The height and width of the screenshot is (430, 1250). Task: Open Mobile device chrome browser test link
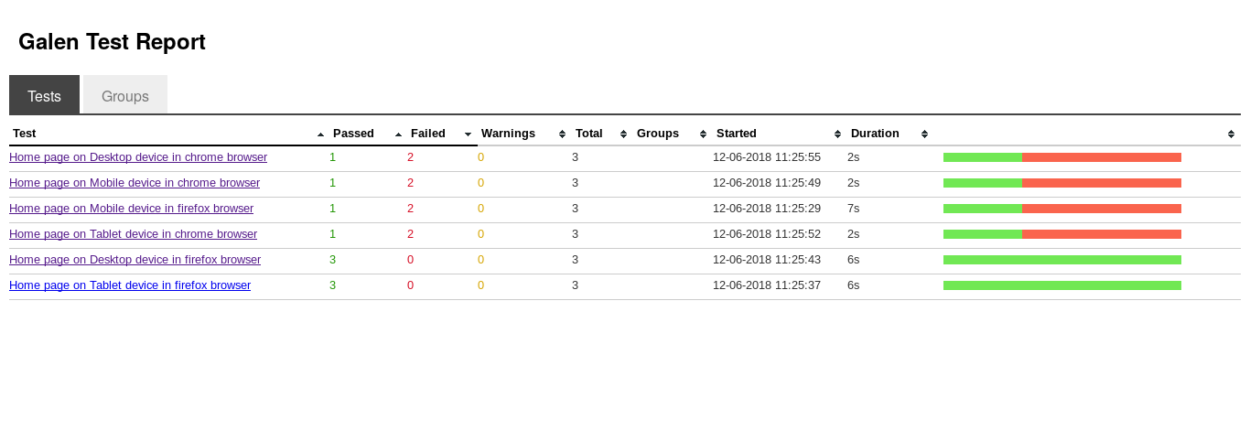coord(134,183)
